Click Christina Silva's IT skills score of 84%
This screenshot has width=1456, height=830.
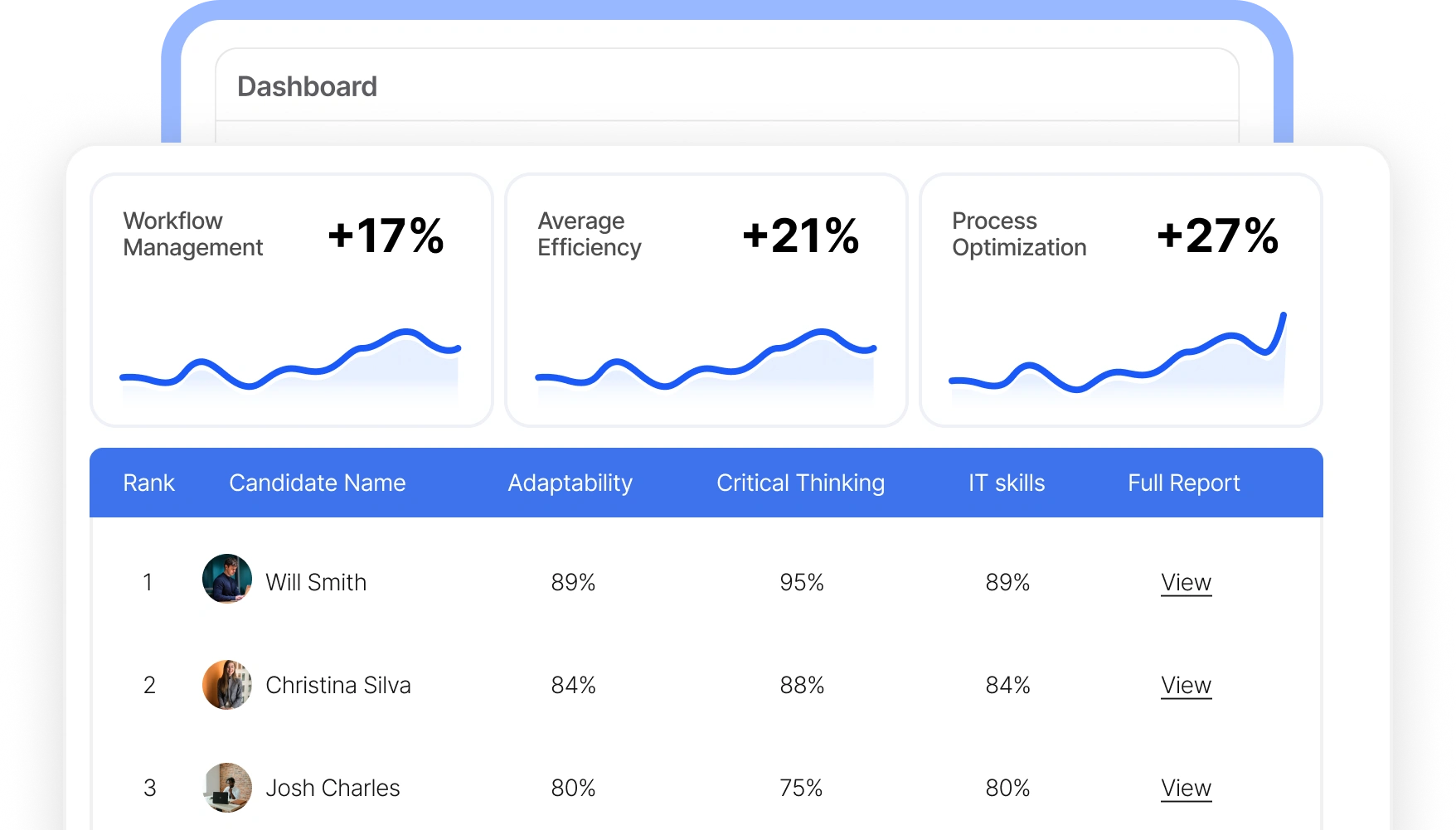[1007, 686]
